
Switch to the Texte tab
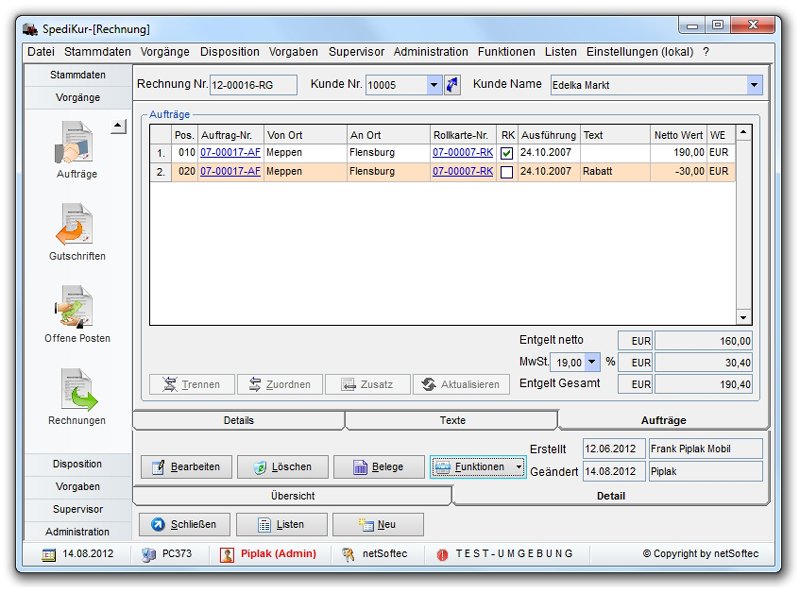(x=452, y=421)
